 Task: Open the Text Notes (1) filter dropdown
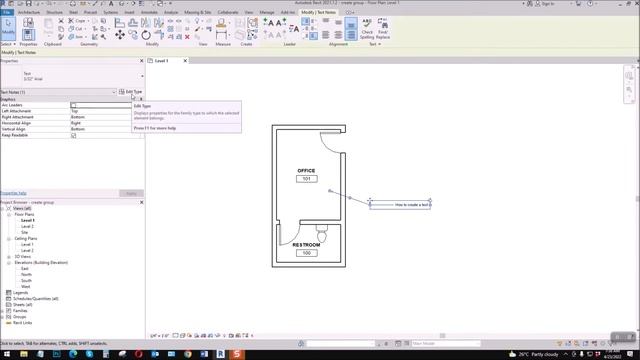click(x=114, y=92)
